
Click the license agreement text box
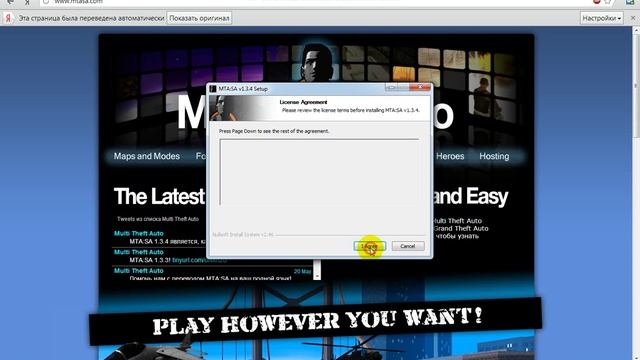coord(319,172)
